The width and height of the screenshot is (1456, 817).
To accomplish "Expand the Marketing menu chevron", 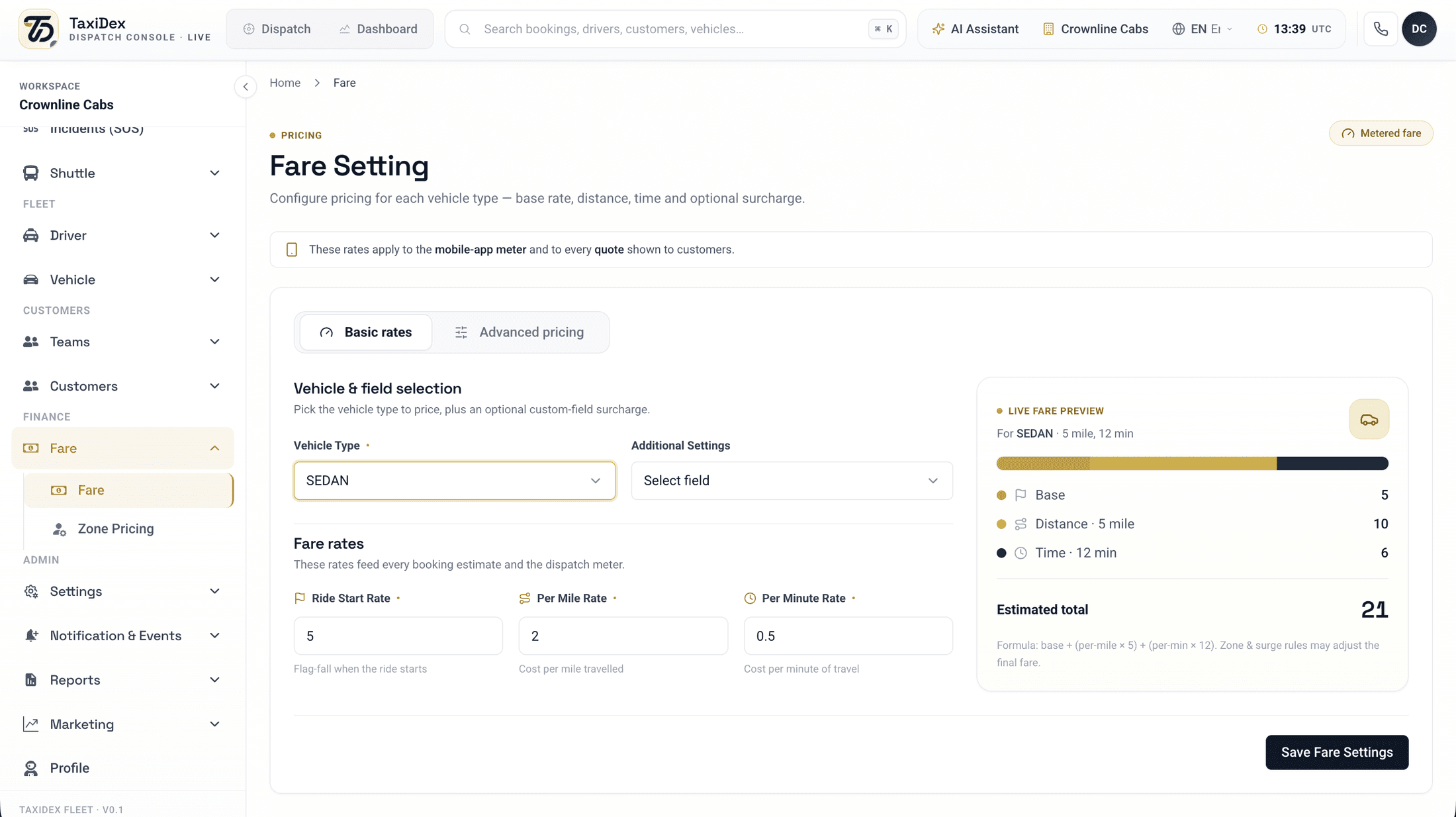I will pos(214,724).
